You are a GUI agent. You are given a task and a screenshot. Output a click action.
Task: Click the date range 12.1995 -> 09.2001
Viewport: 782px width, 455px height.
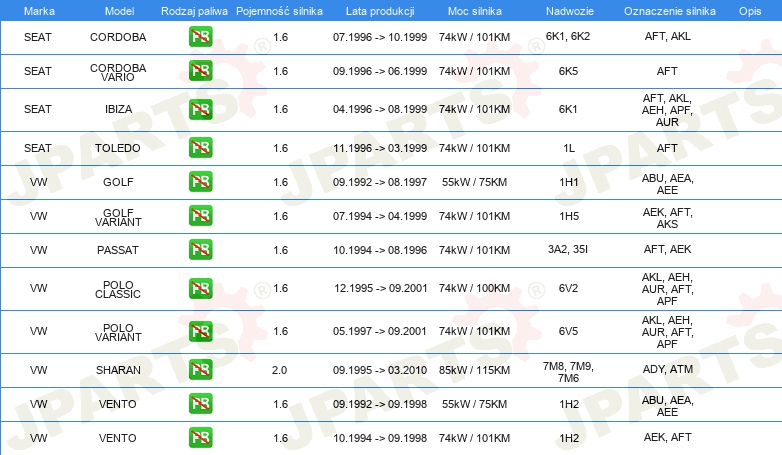point(381,288)
